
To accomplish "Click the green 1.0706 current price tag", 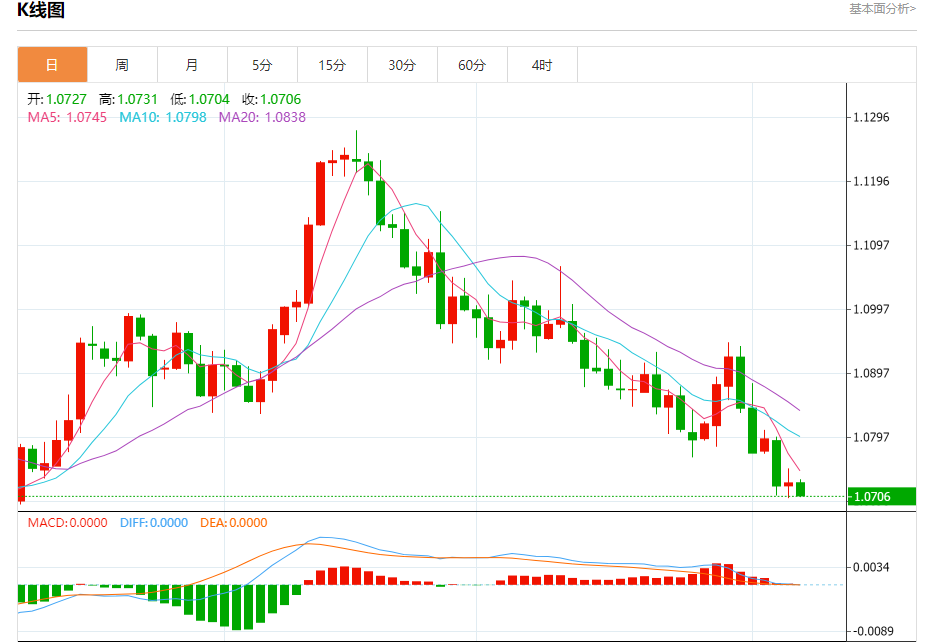I will point(881,497).
